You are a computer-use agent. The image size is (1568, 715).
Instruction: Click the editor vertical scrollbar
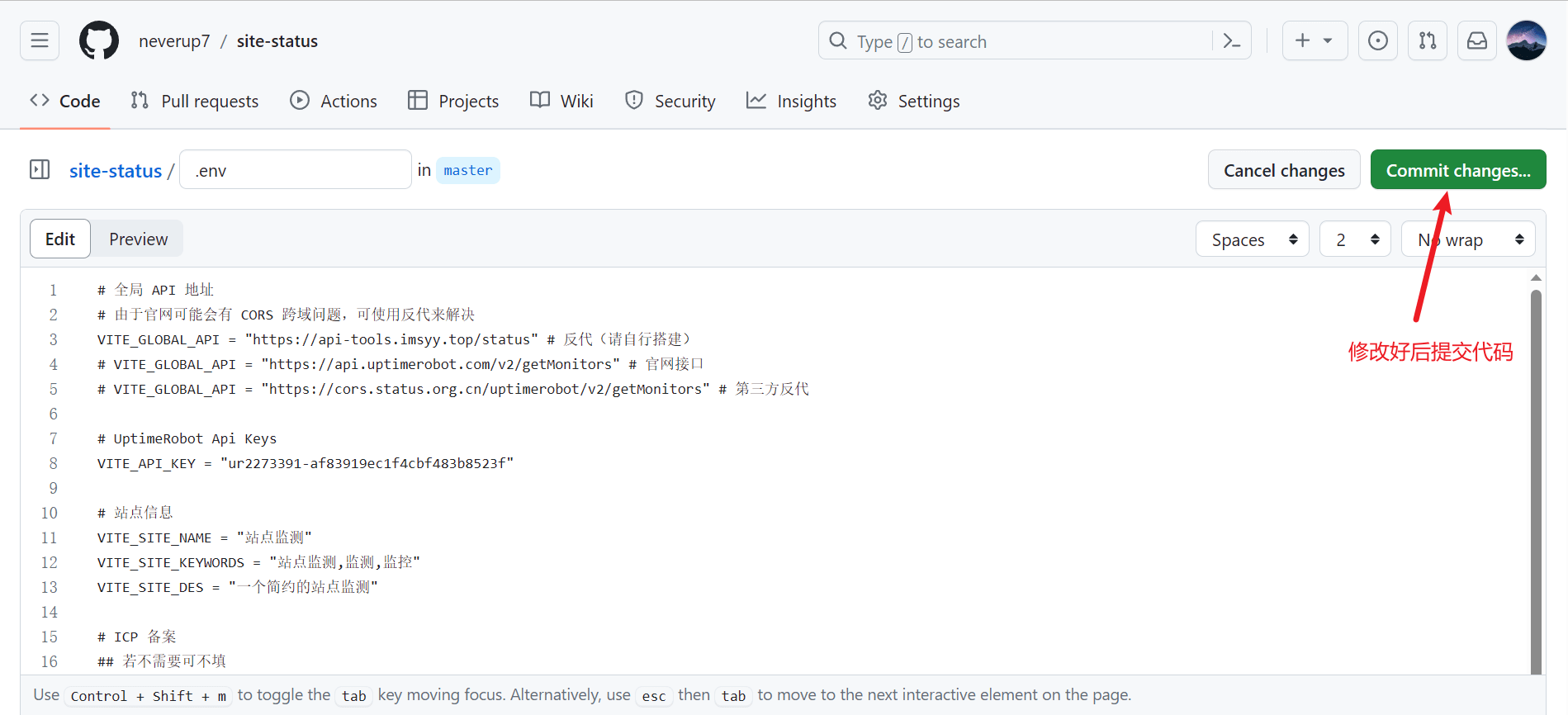pos(1536,479)
